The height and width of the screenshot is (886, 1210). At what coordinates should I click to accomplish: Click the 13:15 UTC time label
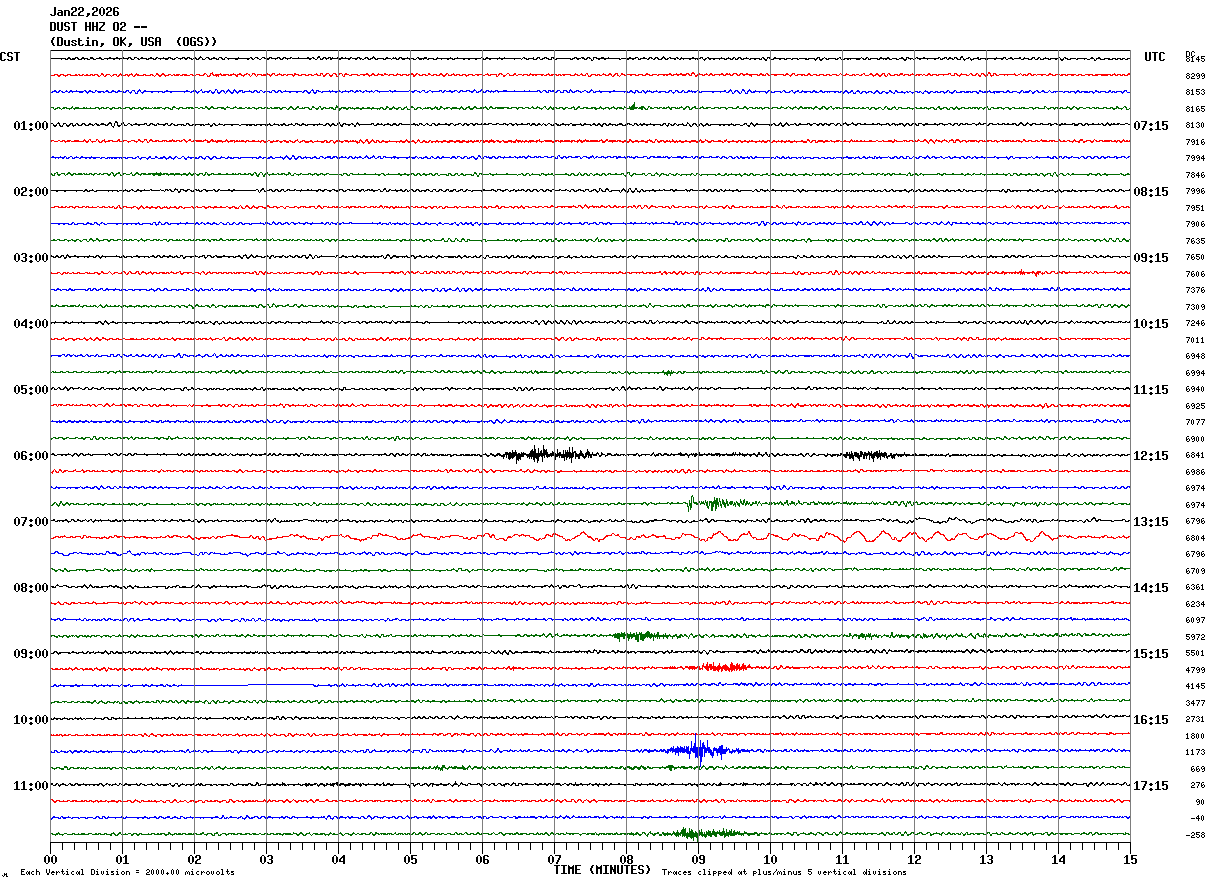[1150, 522]
